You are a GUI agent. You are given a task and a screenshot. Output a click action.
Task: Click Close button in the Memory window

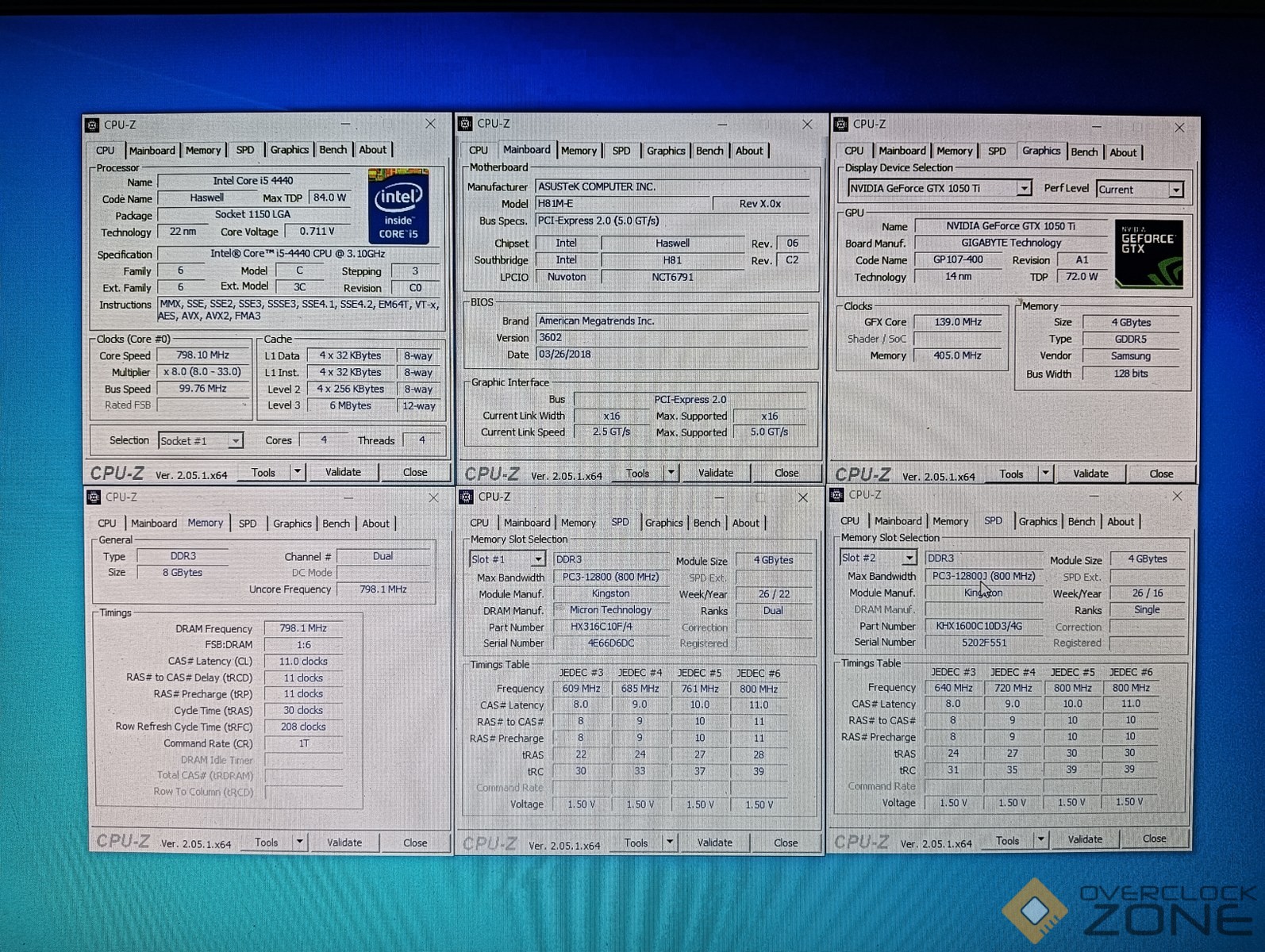pos(415,843)
